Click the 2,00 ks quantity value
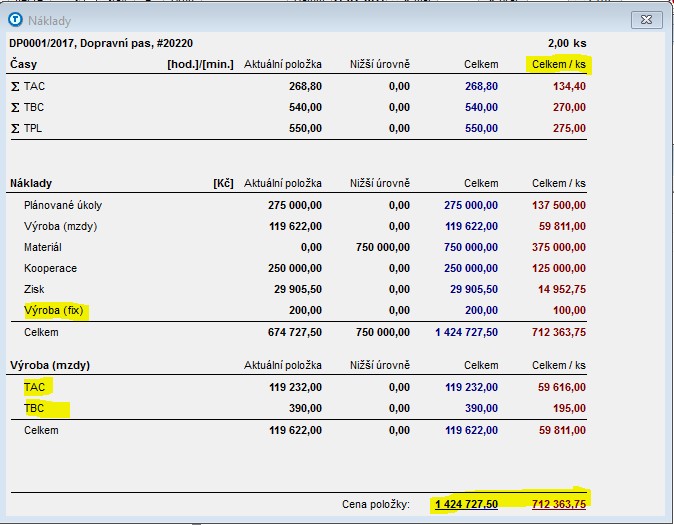Viewport: 674px width, 525px height. pyautogui.click(x=566, y=43)
